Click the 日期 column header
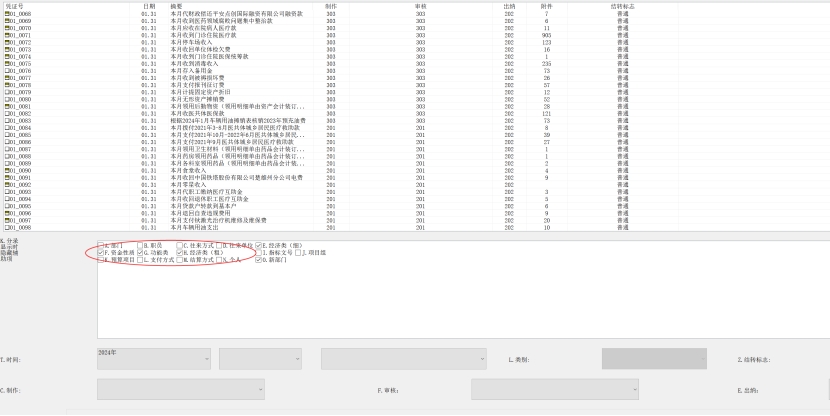830x416 pixels. (x=149, y=6)
